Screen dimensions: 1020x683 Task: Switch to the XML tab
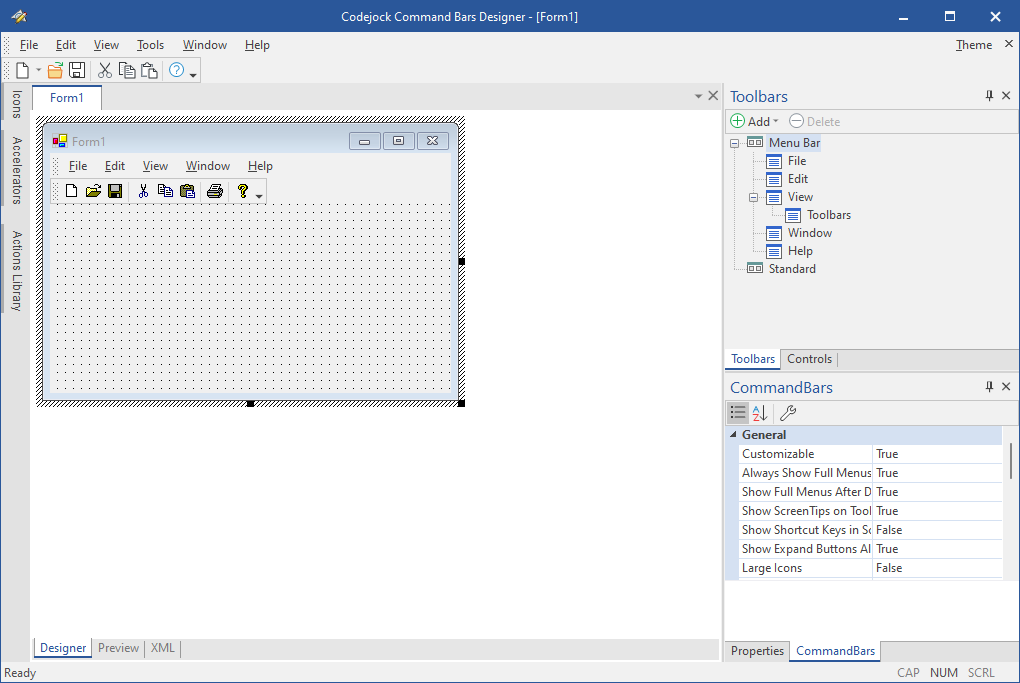(x=162, y=648)
